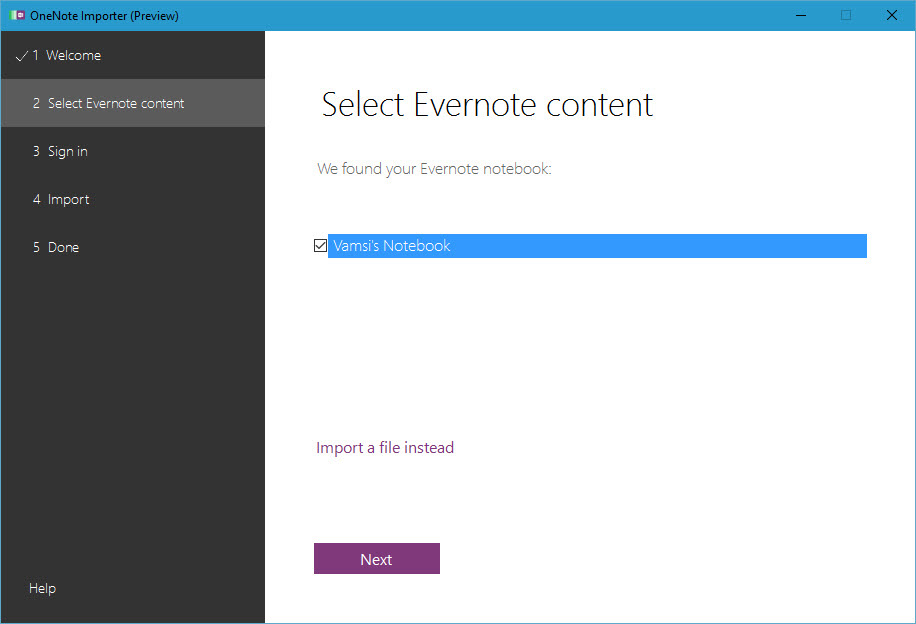Image resolution: width=916 pixels, height=624 pixels.
Task: Click the Next button
Action: pyautogui.click(x=377, y=559)
